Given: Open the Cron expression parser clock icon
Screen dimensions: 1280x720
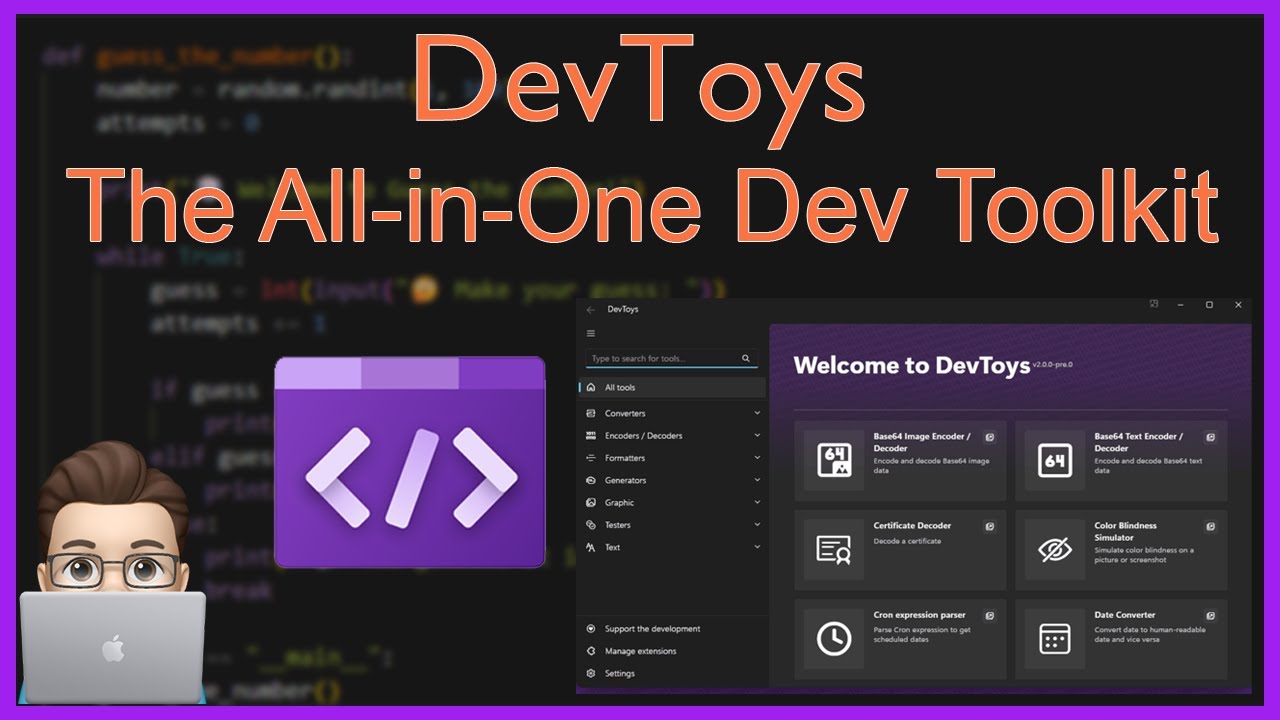Looking at the screenshot, I should point(834,639).
